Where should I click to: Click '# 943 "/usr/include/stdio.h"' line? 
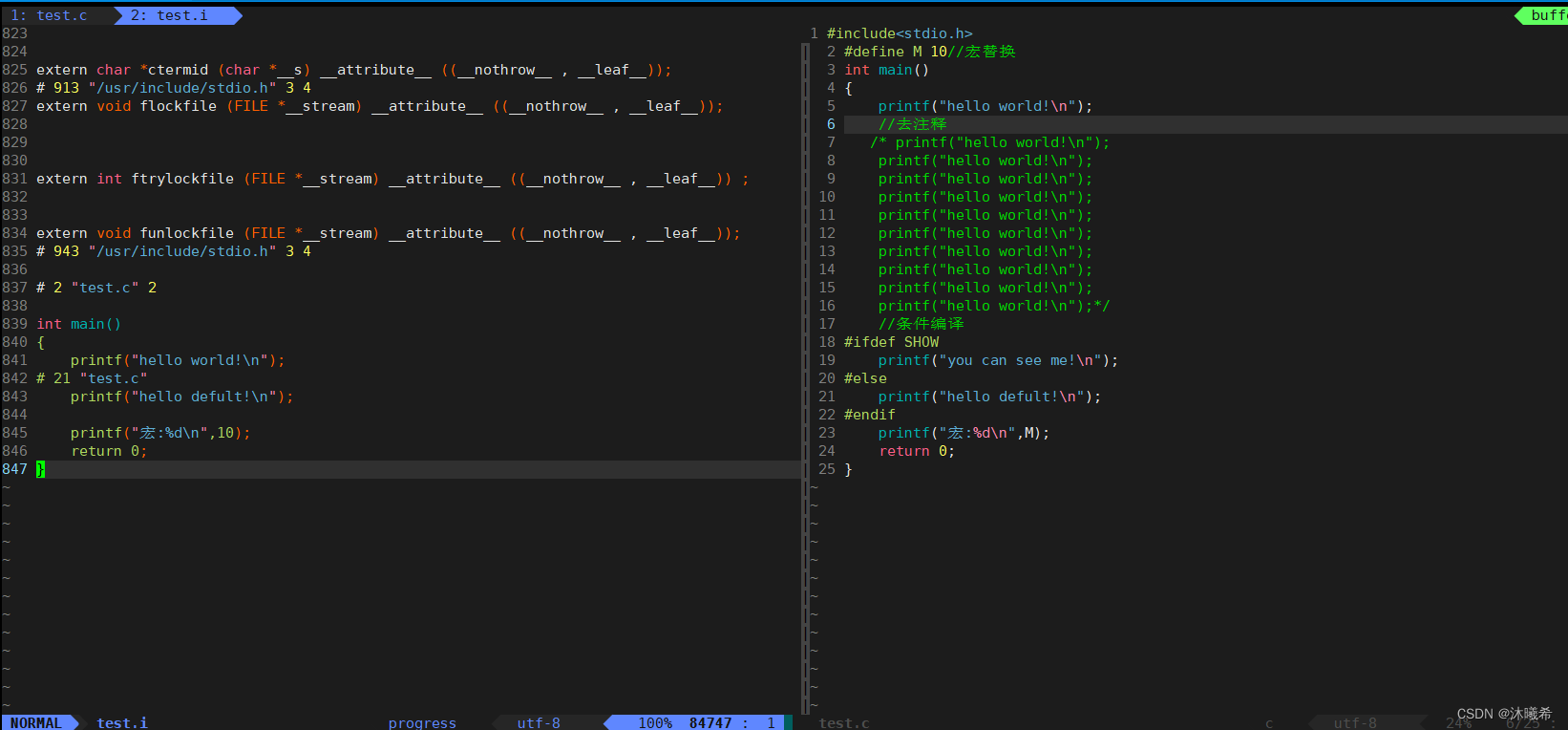[174, 251]
